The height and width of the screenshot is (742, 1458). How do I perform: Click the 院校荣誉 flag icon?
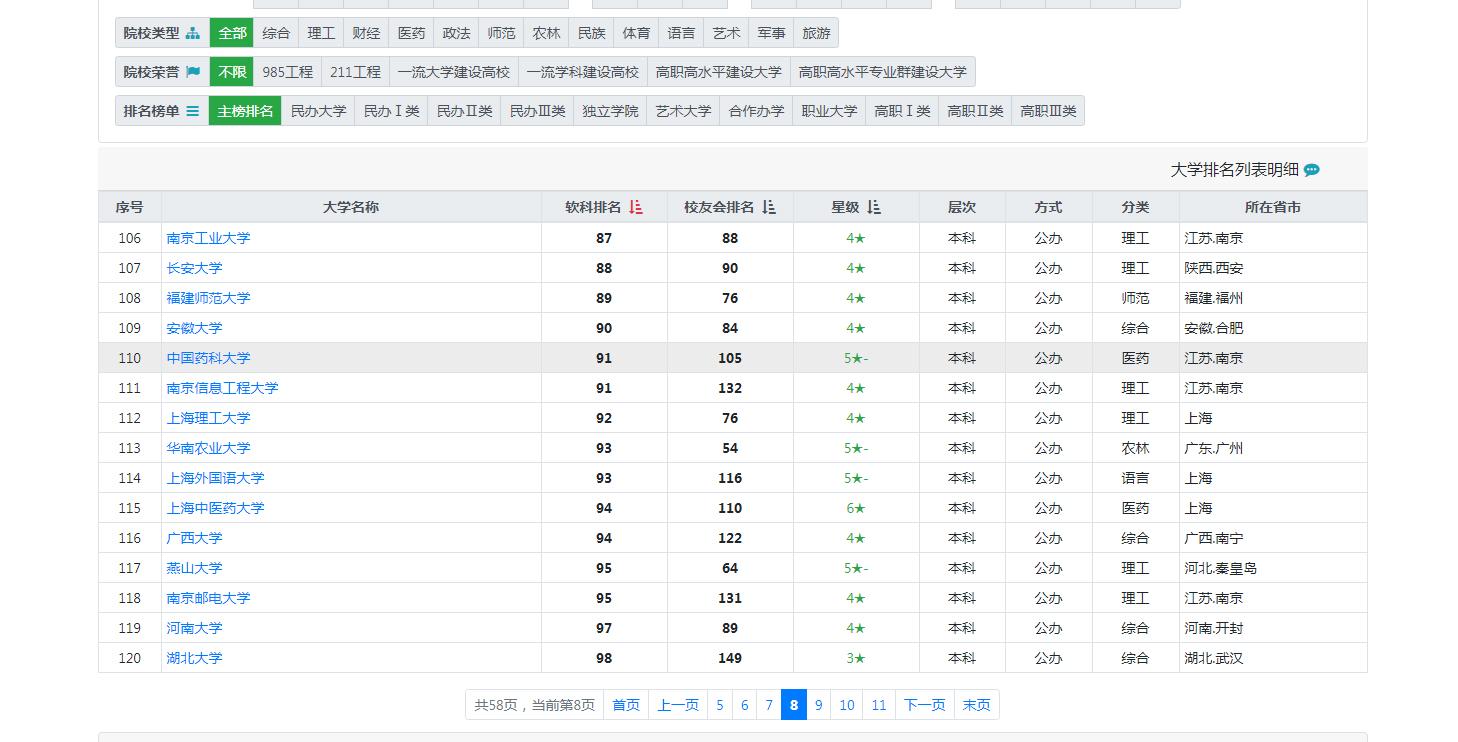(x=193, y=72)
